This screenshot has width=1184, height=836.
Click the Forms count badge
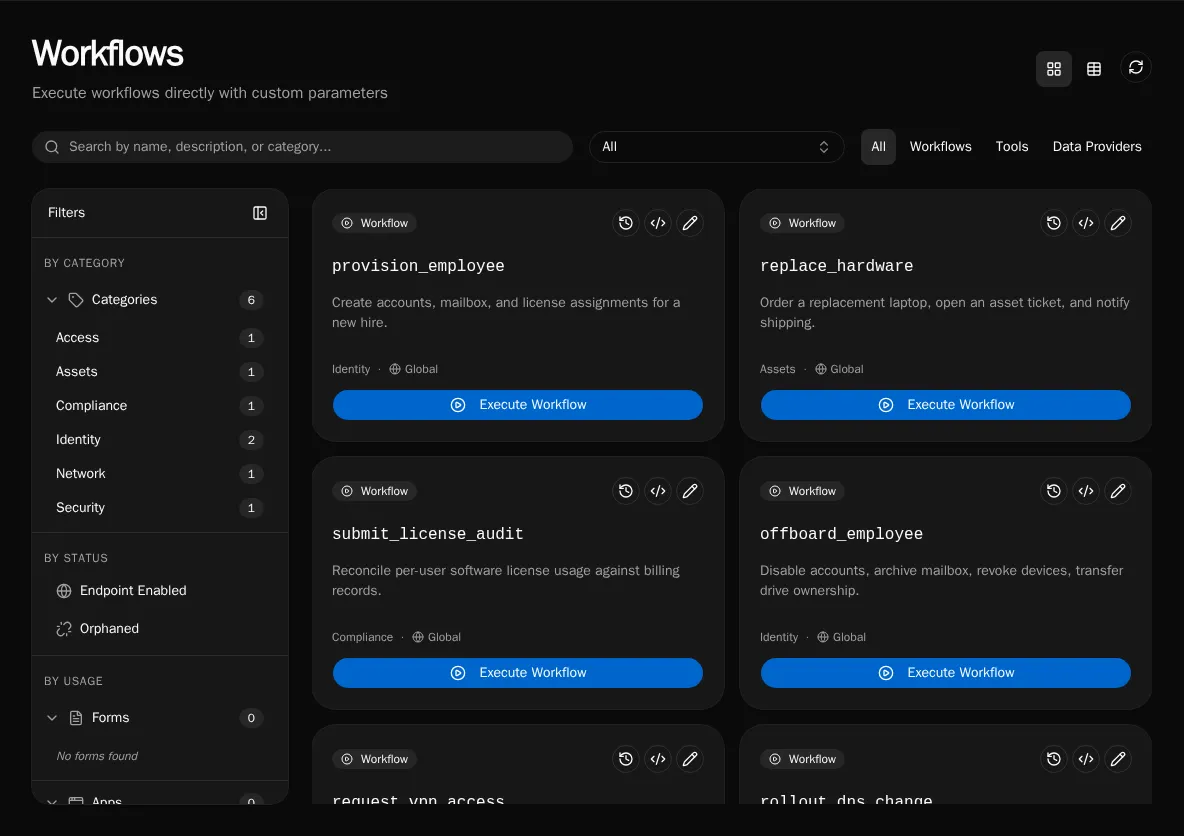(x=251, y=717)
